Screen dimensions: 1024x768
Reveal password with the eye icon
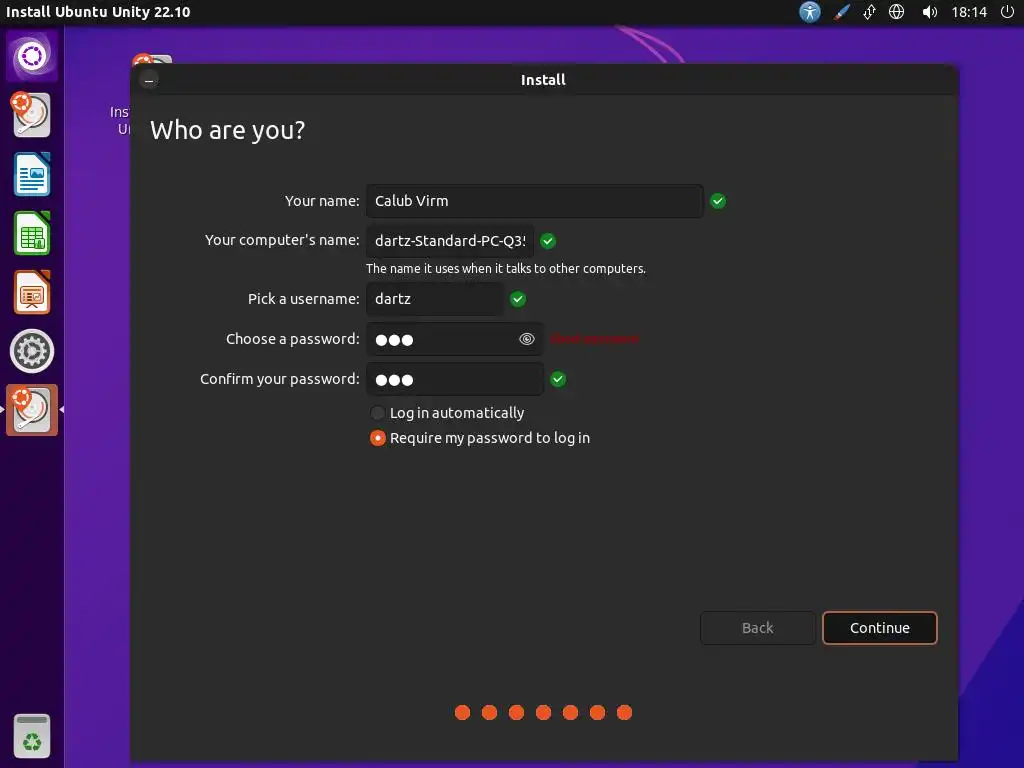coord(526,339)
